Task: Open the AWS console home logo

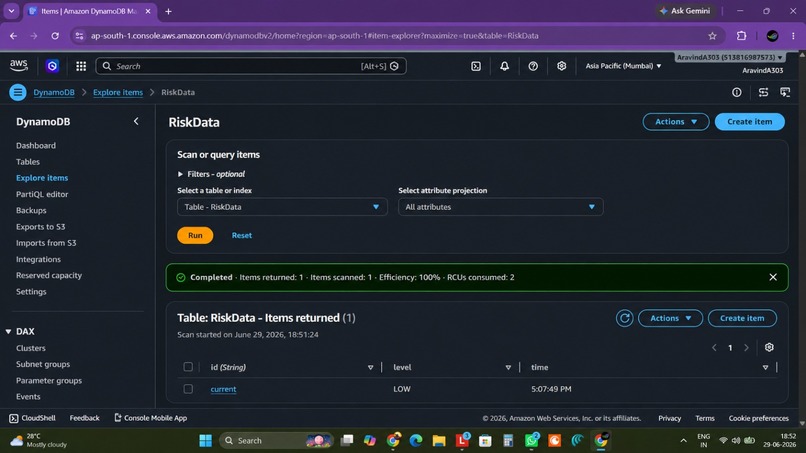Action: pos(19,65)
